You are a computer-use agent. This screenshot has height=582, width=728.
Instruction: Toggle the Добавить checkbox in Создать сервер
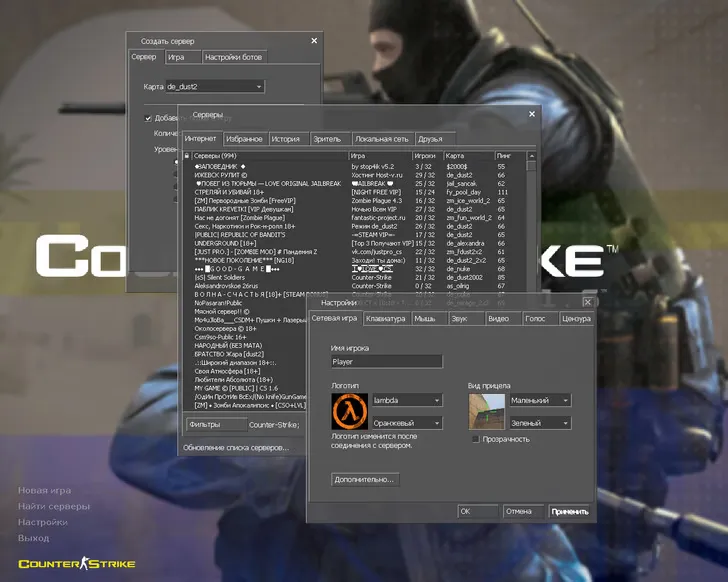point(148,118)
